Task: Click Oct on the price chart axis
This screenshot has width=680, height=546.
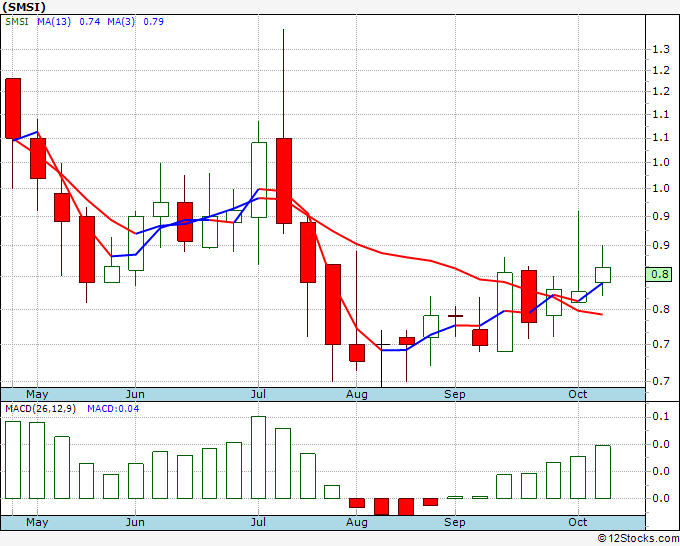Action: [x=578, y=394]
